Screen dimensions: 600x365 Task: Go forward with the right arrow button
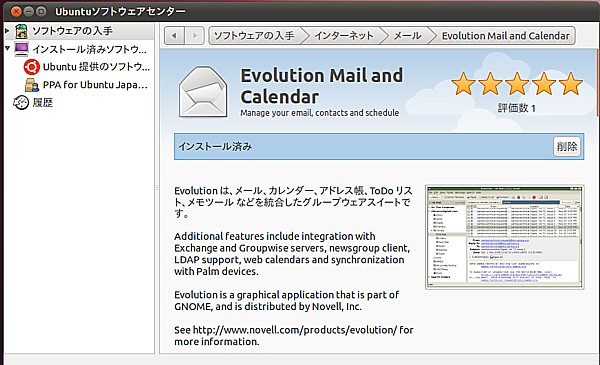(194, 36)
